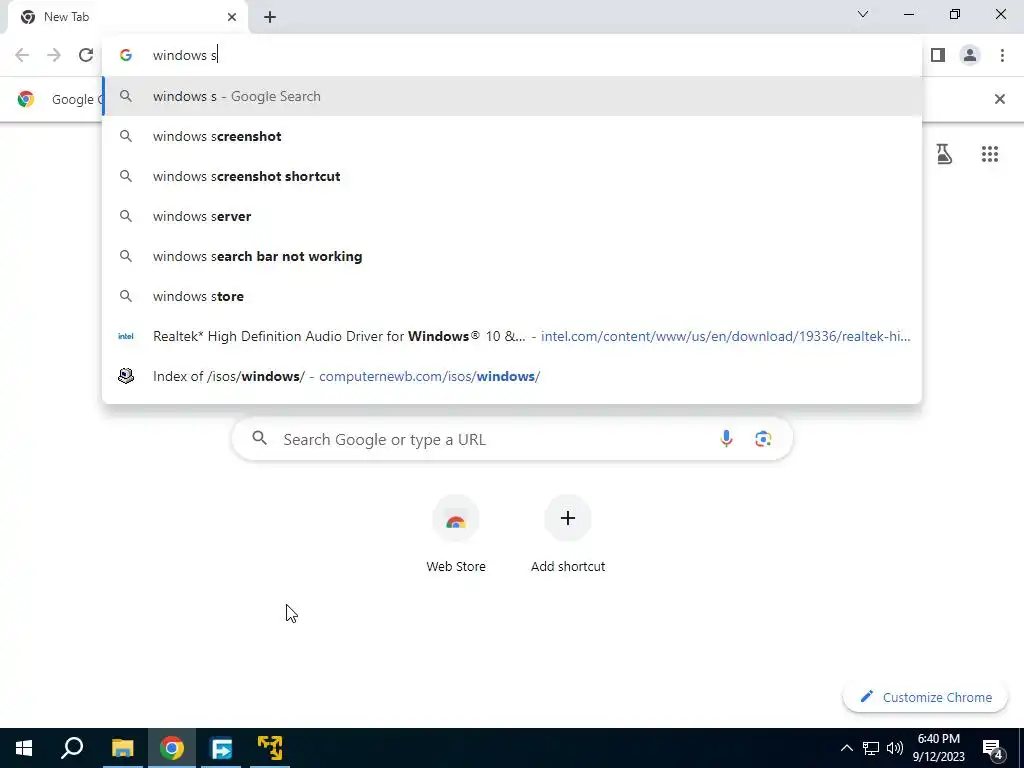The height and width of the screenshot is (768, 1024).
Task: Dismiss the Google Chrome info bar
Action: pyautogui.click(x=999, y=99)
